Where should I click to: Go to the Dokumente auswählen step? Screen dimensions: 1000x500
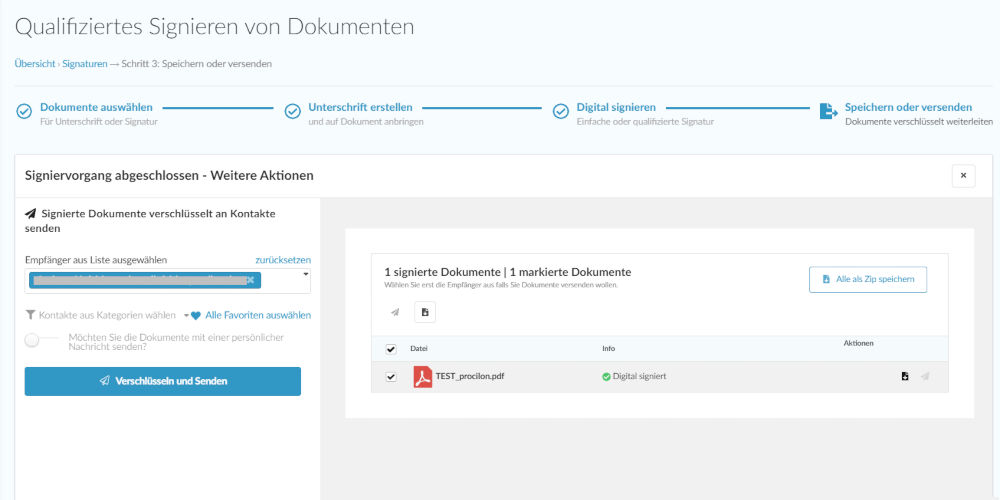tap(96, 107)
